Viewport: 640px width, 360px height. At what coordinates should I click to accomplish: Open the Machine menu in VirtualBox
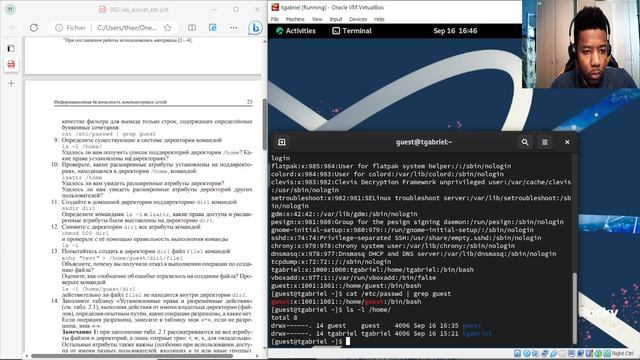click(x=295, y=19)
